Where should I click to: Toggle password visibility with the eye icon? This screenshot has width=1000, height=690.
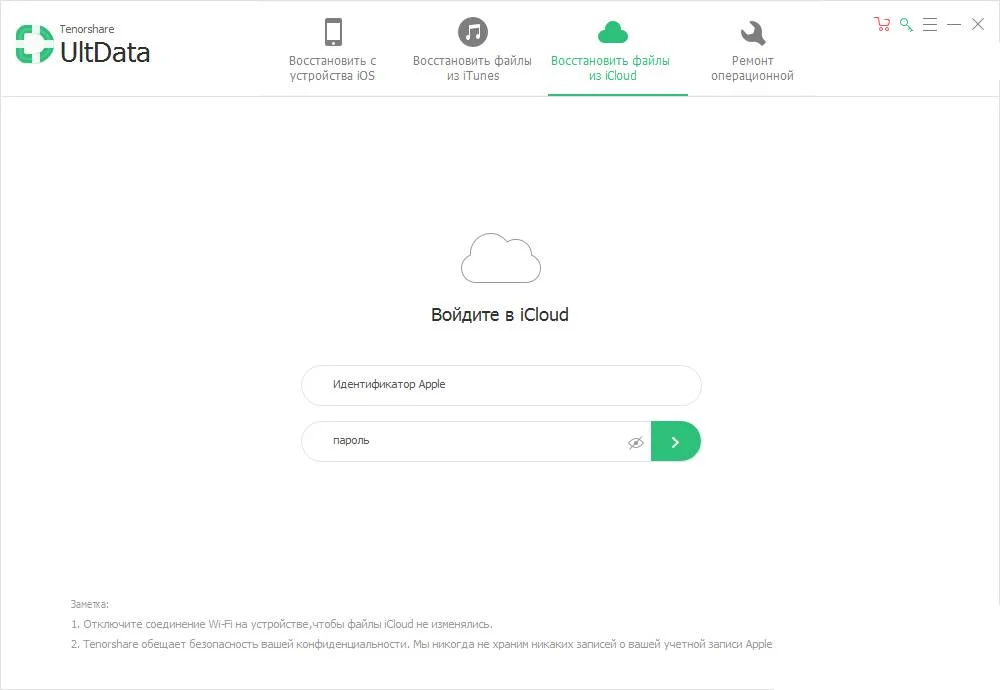pyautogui.click(x=635, y=442)
